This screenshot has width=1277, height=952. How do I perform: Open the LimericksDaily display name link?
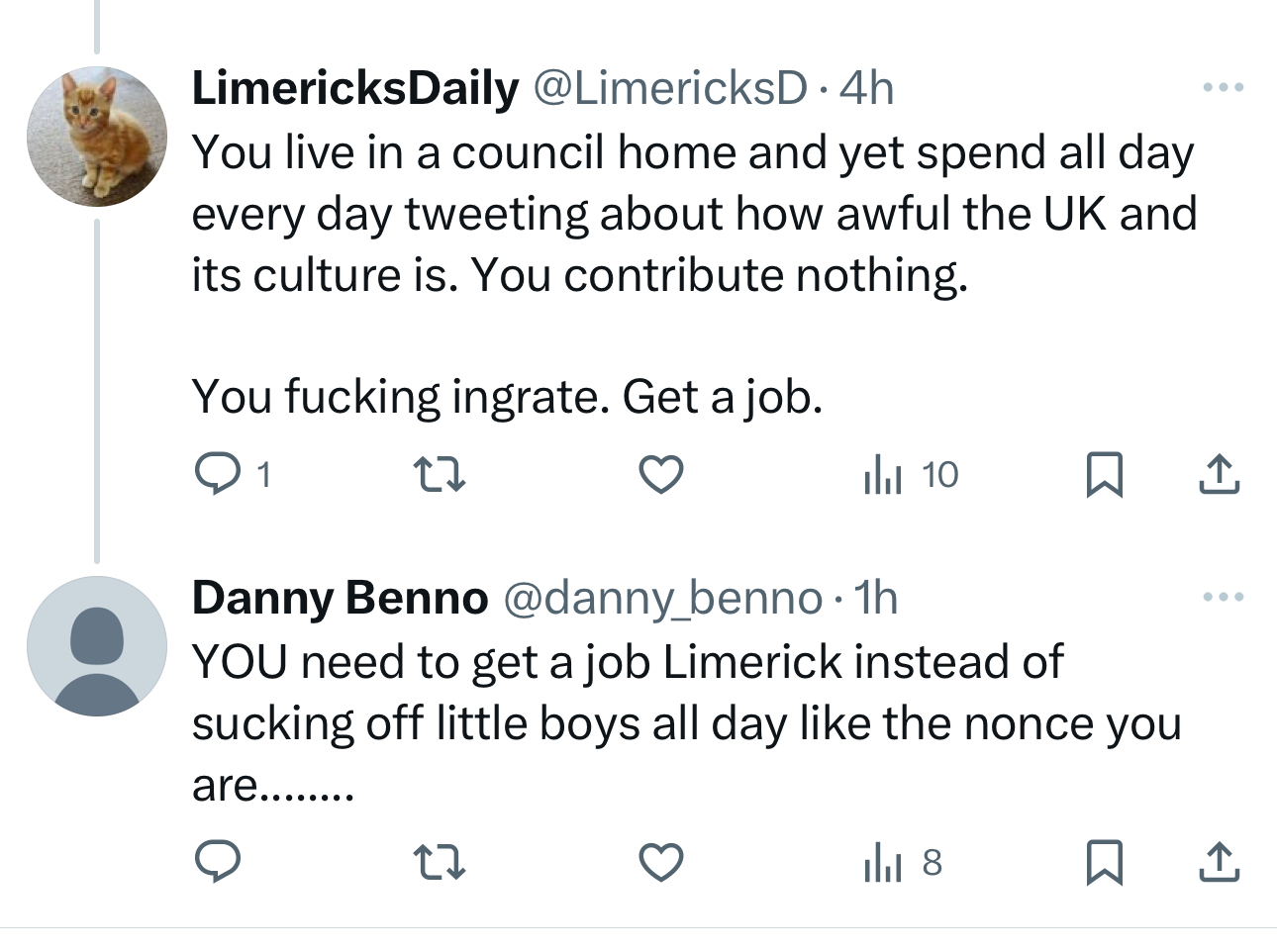(354, 88)
